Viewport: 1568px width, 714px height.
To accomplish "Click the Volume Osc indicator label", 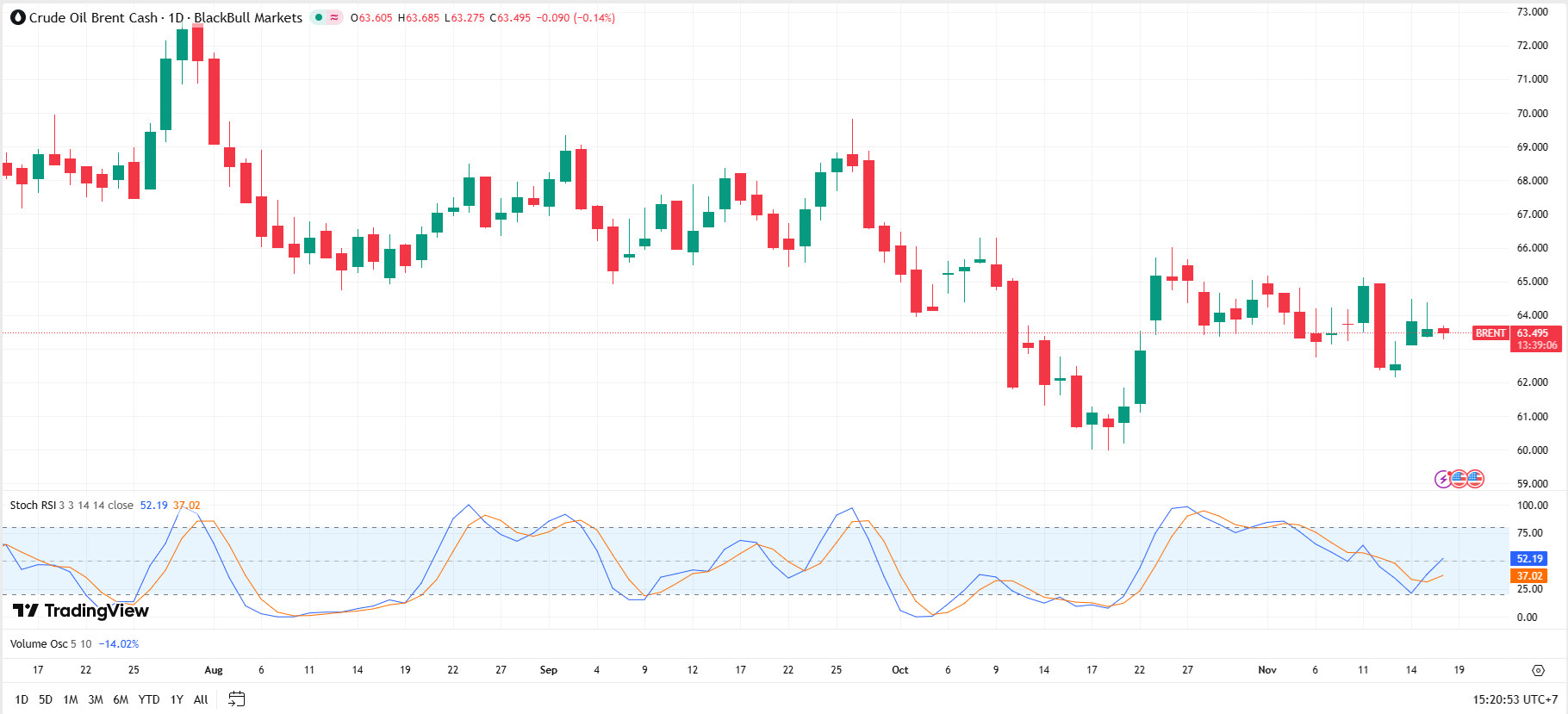I will point(38,644).
